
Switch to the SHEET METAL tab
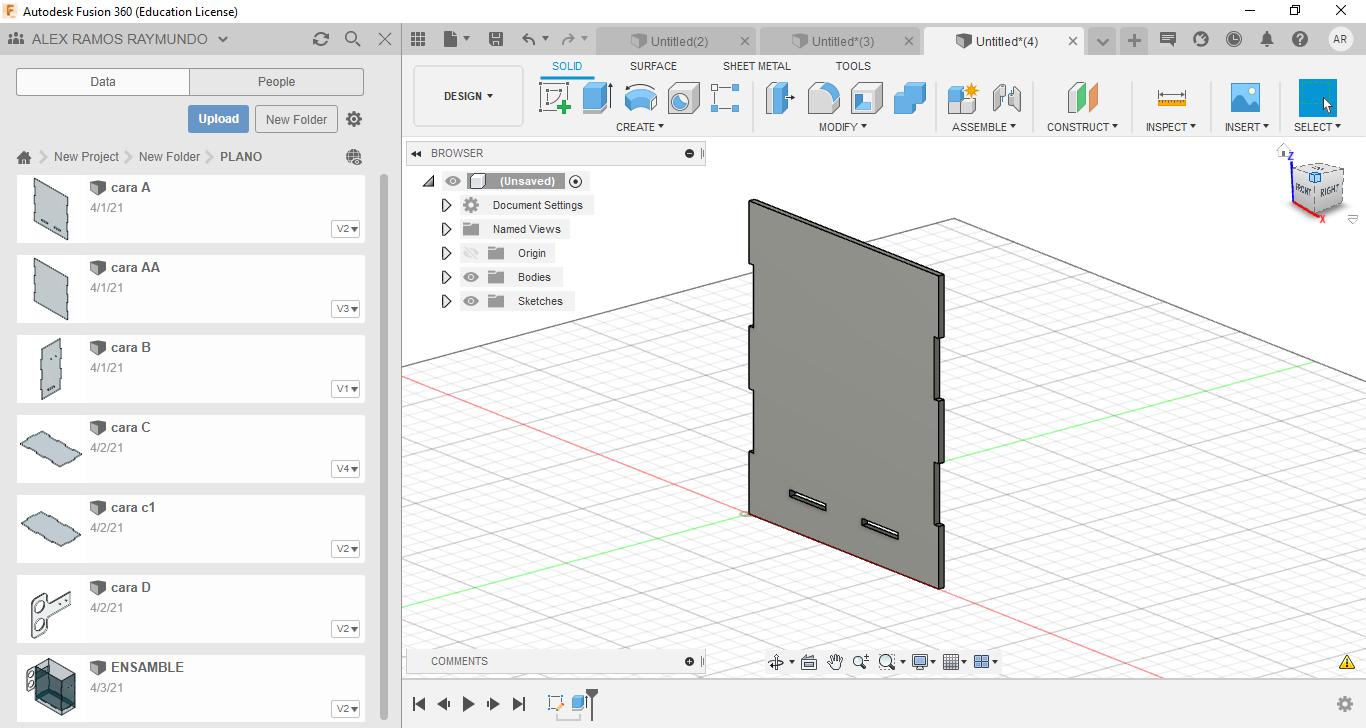point(756,66)
